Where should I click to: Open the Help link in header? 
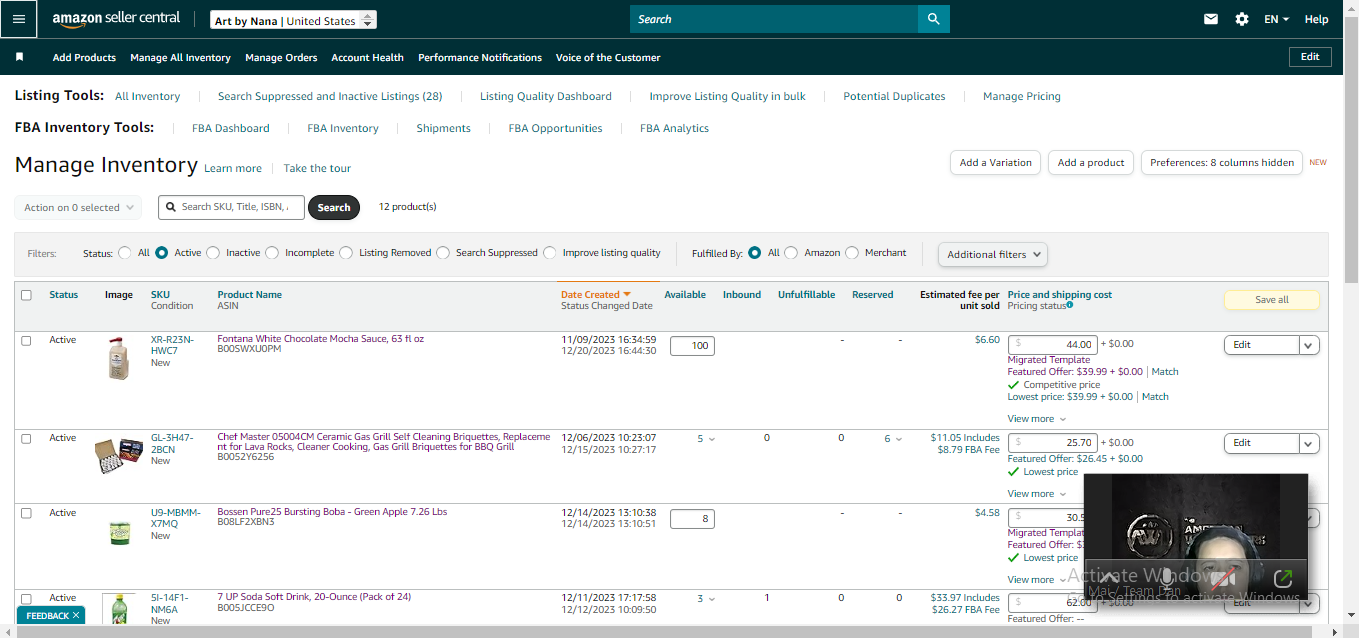click(1316, 19)
